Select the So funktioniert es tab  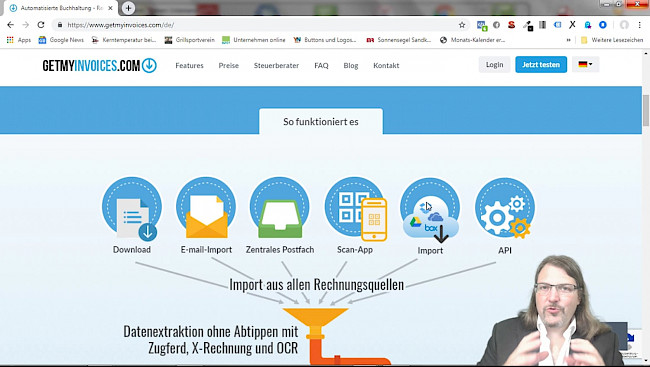pos(321,122)
